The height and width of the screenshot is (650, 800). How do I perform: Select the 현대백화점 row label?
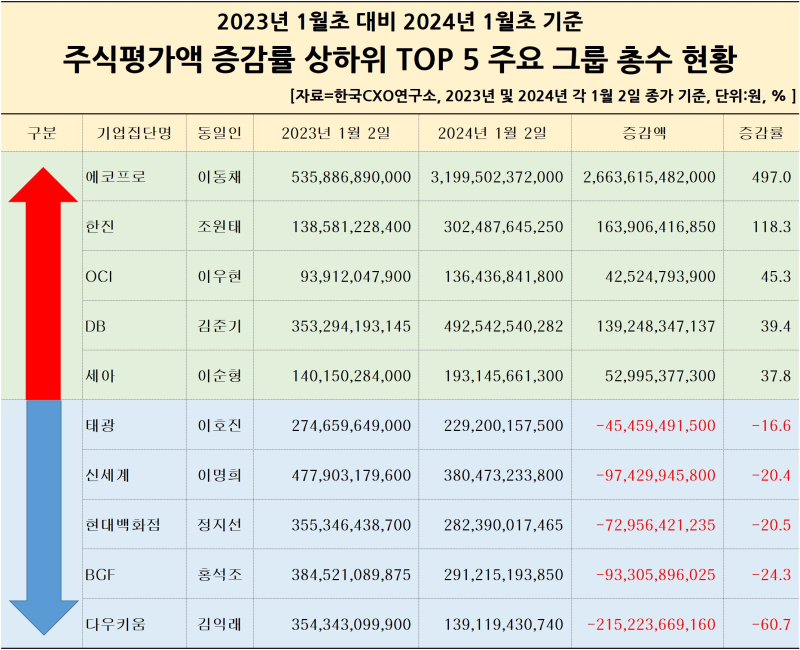134,524
